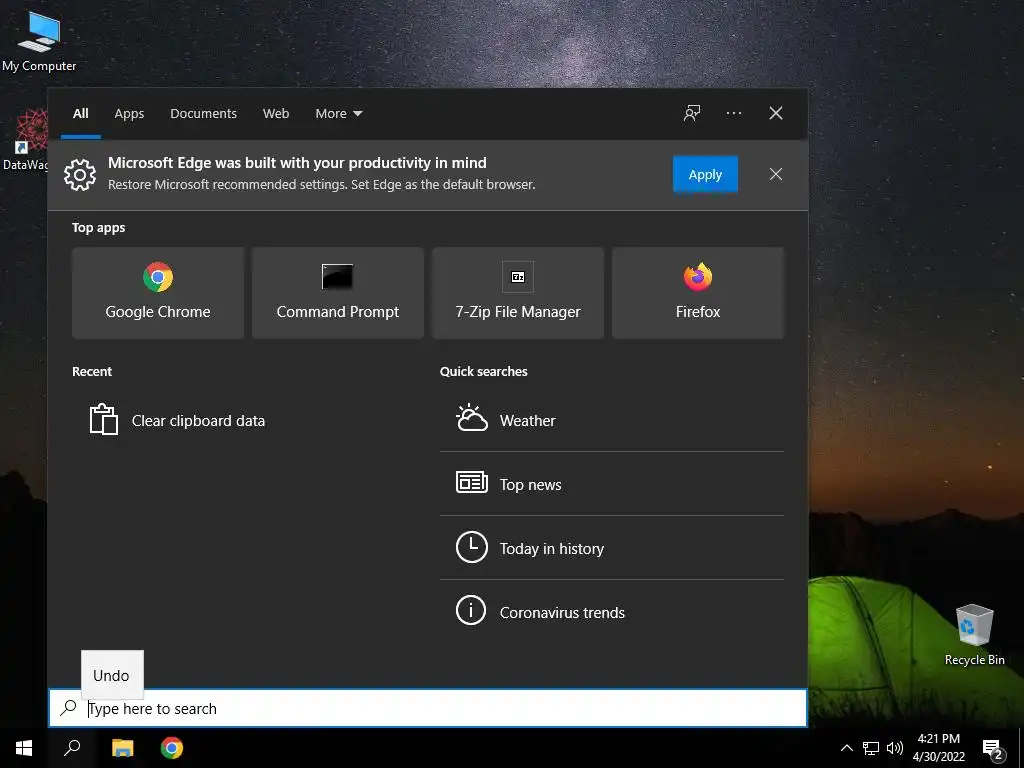
Task: Open the three-dot options menu
Action: click(733, 113)
